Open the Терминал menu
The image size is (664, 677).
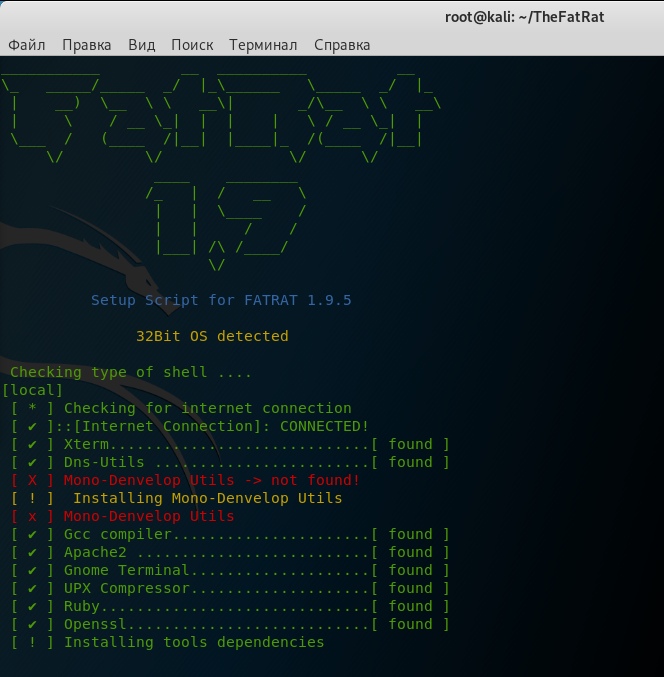[x=263, y=45]
